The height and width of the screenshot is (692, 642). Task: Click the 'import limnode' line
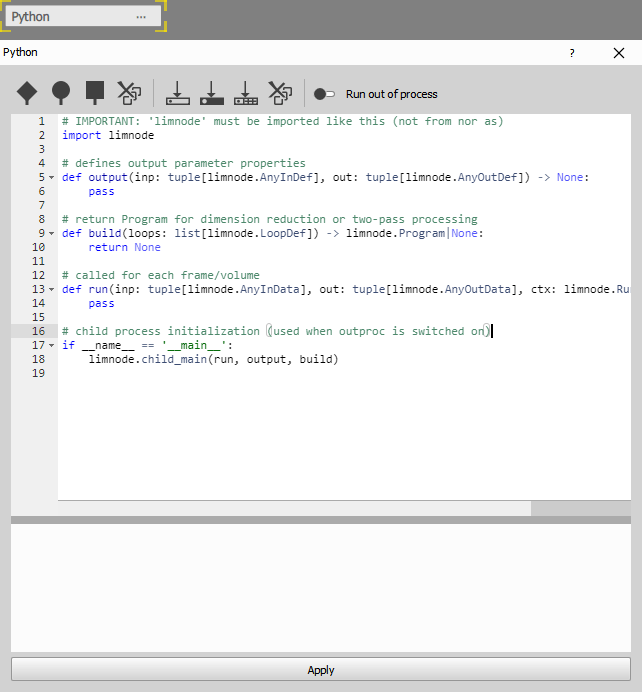pyautogui.click(x=108, y=135)
